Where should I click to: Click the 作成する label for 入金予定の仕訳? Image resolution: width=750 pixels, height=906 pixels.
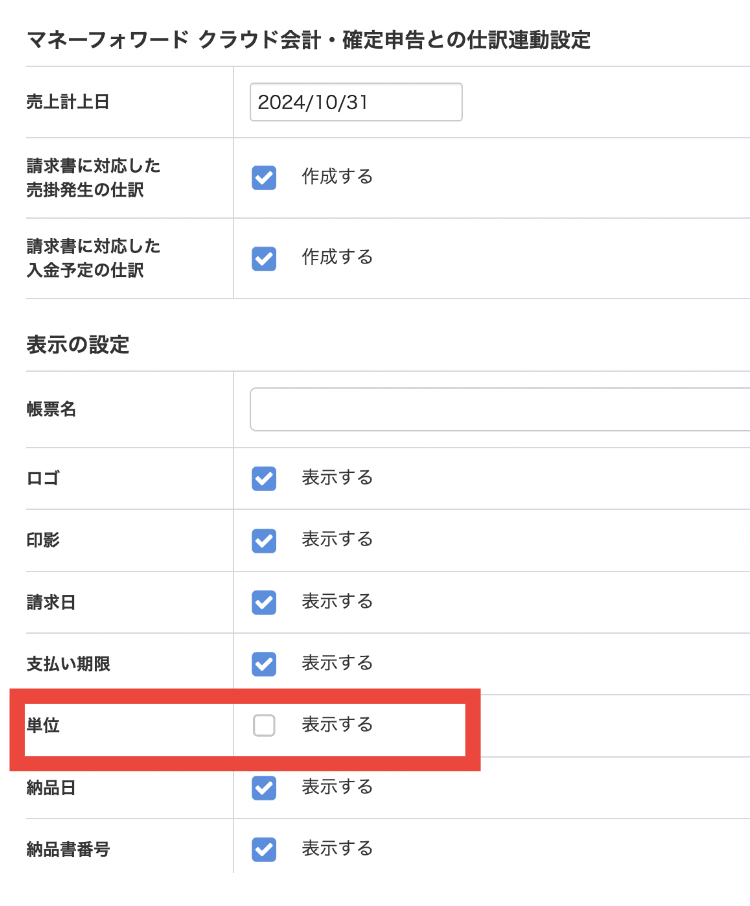click(337, 257)
